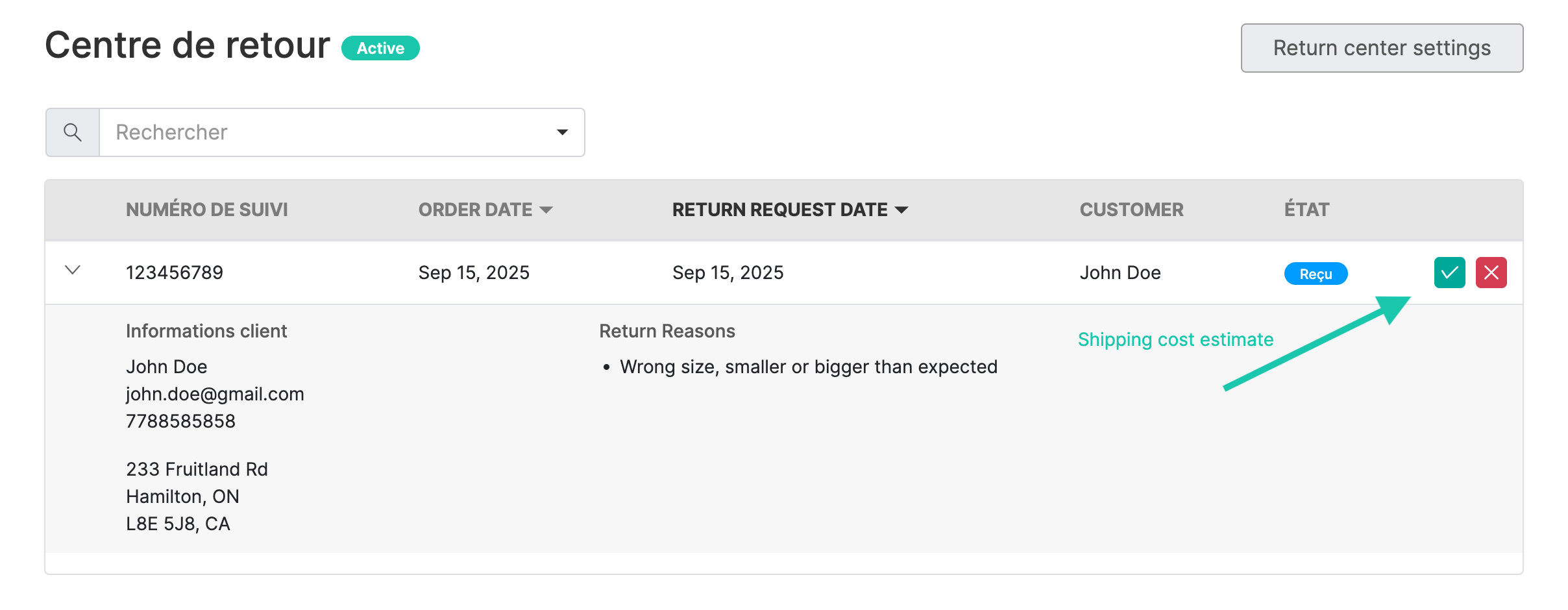This screenshot has height=610, width=1568.
Task: Open the Rechercher dropdown arrow
Action: [x=562, y=132]
